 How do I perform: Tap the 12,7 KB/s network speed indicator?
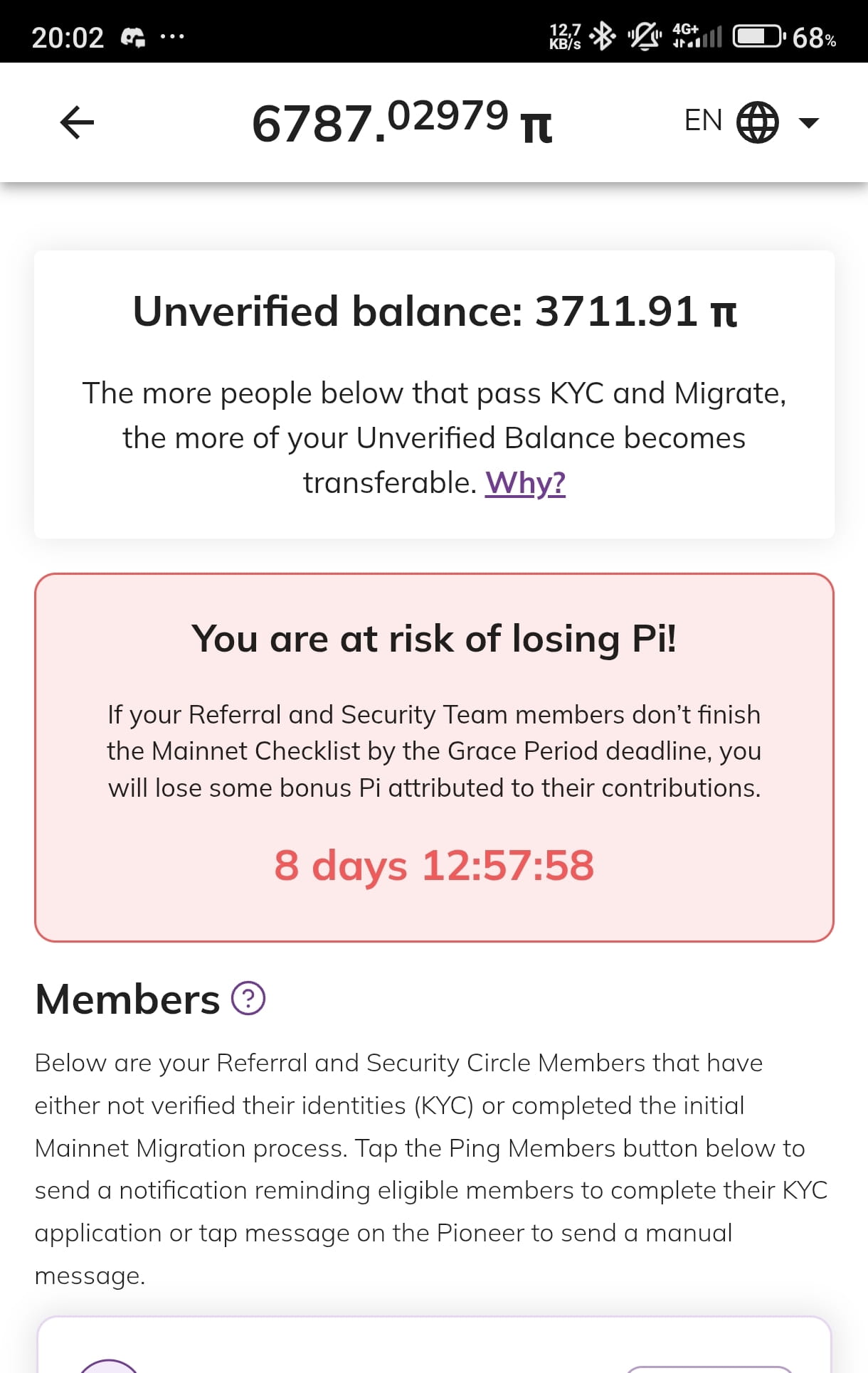(x=565, y=36)
